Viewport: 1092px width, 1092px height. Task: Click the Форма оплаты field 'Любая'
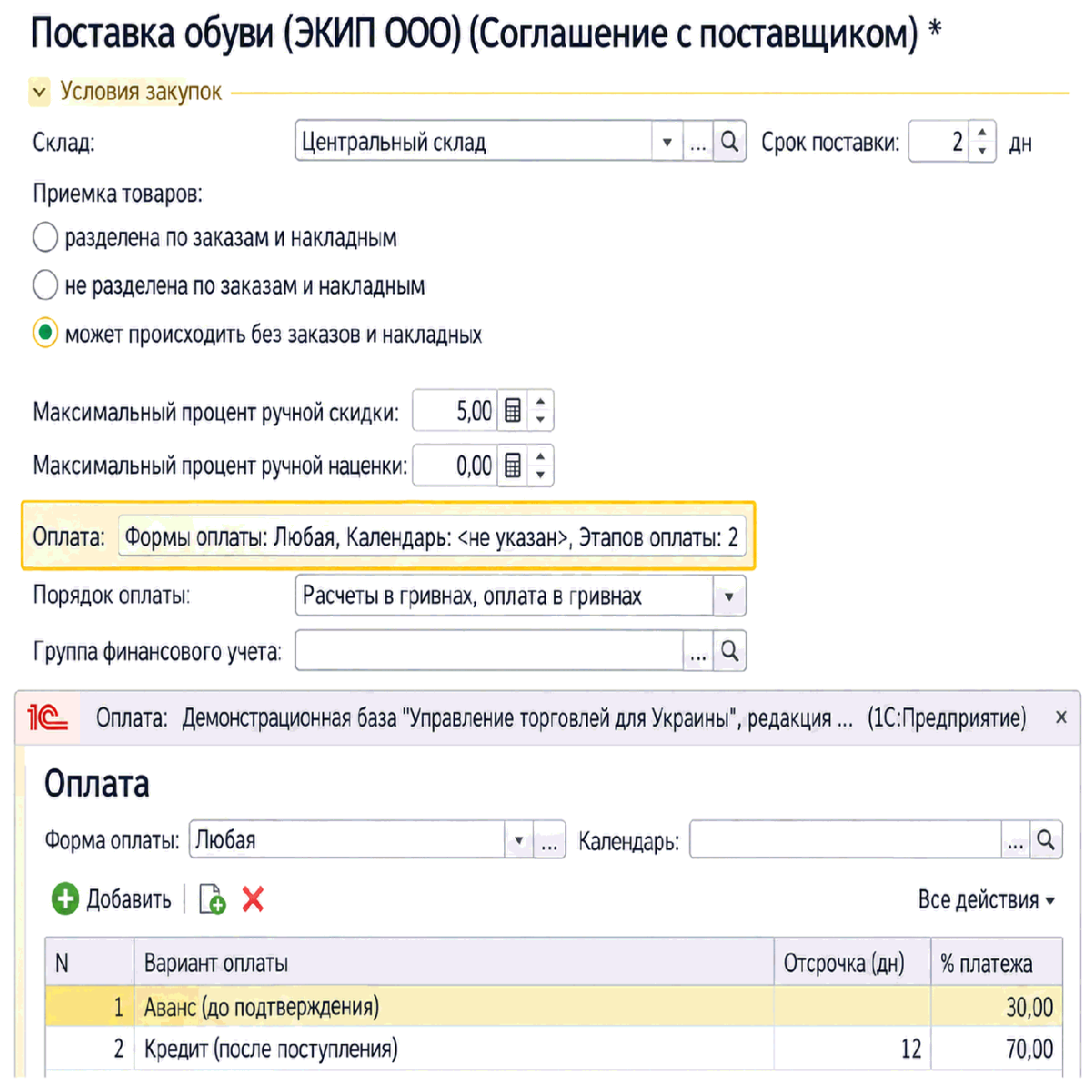click(x=348, y=840)
